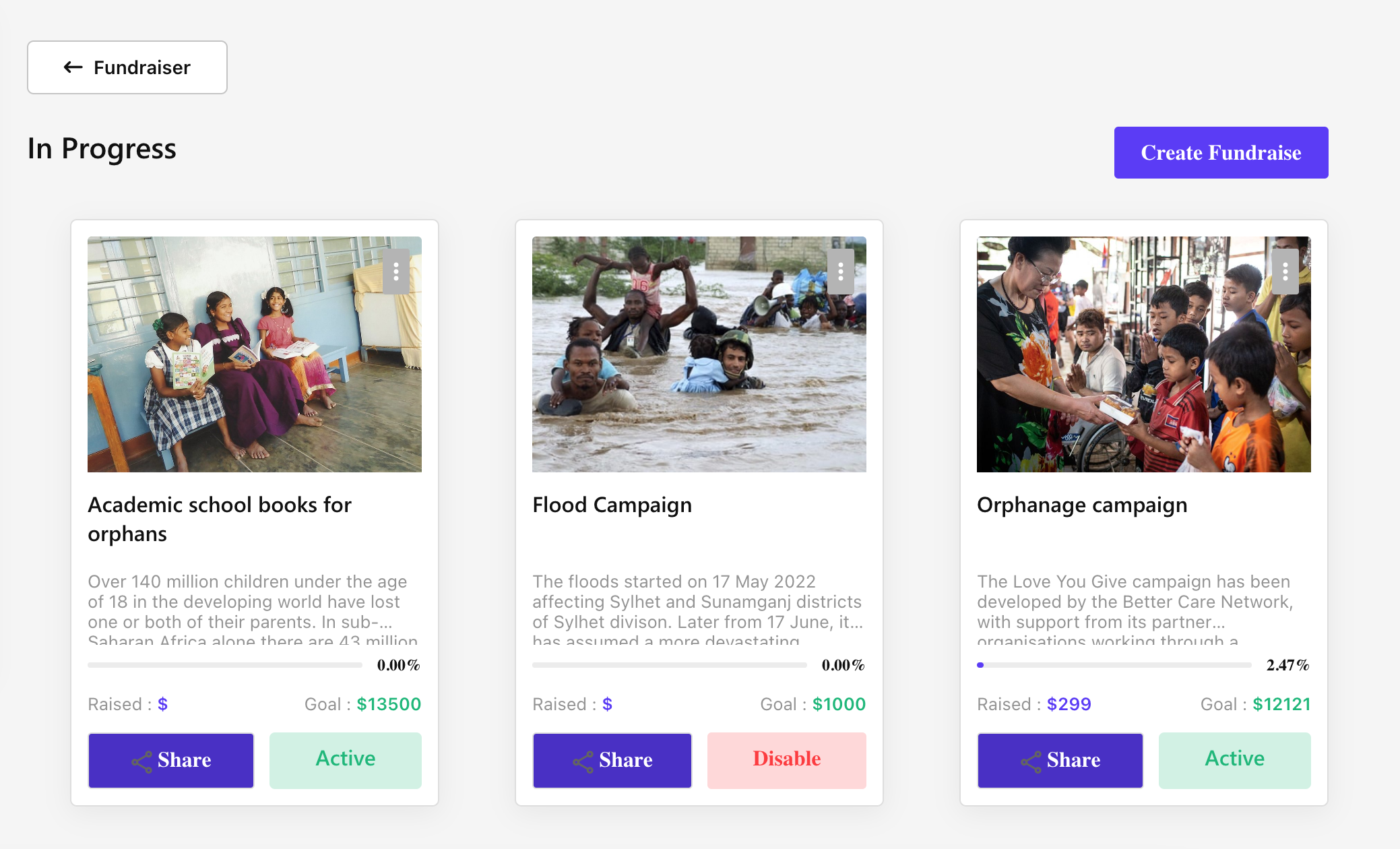1400x849 pixels.
Task: Toggle Active status for Orphanage campaign
Action: coord(1234,760)
